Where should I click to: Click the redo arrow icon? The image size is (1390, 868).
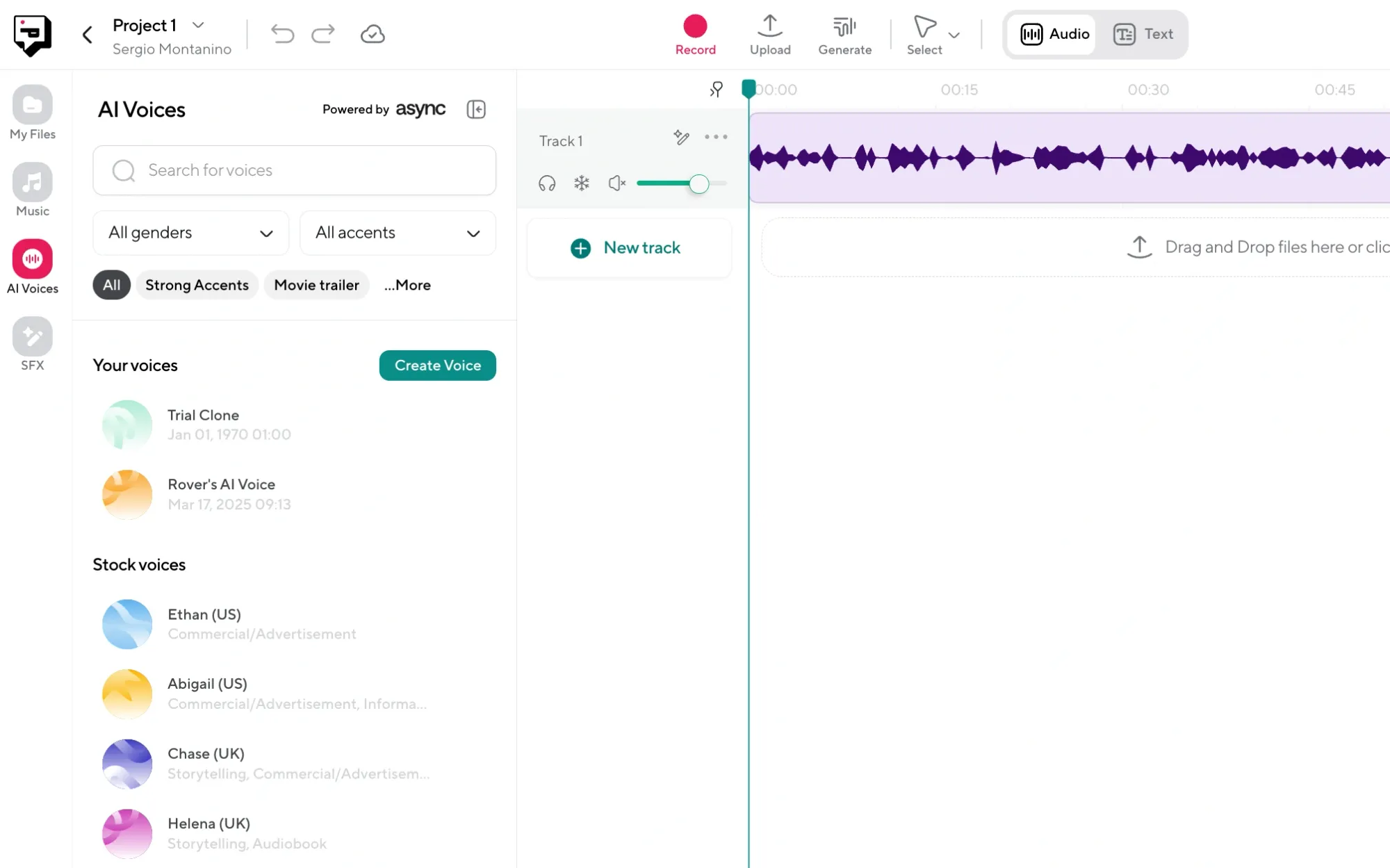coord(323,33)
